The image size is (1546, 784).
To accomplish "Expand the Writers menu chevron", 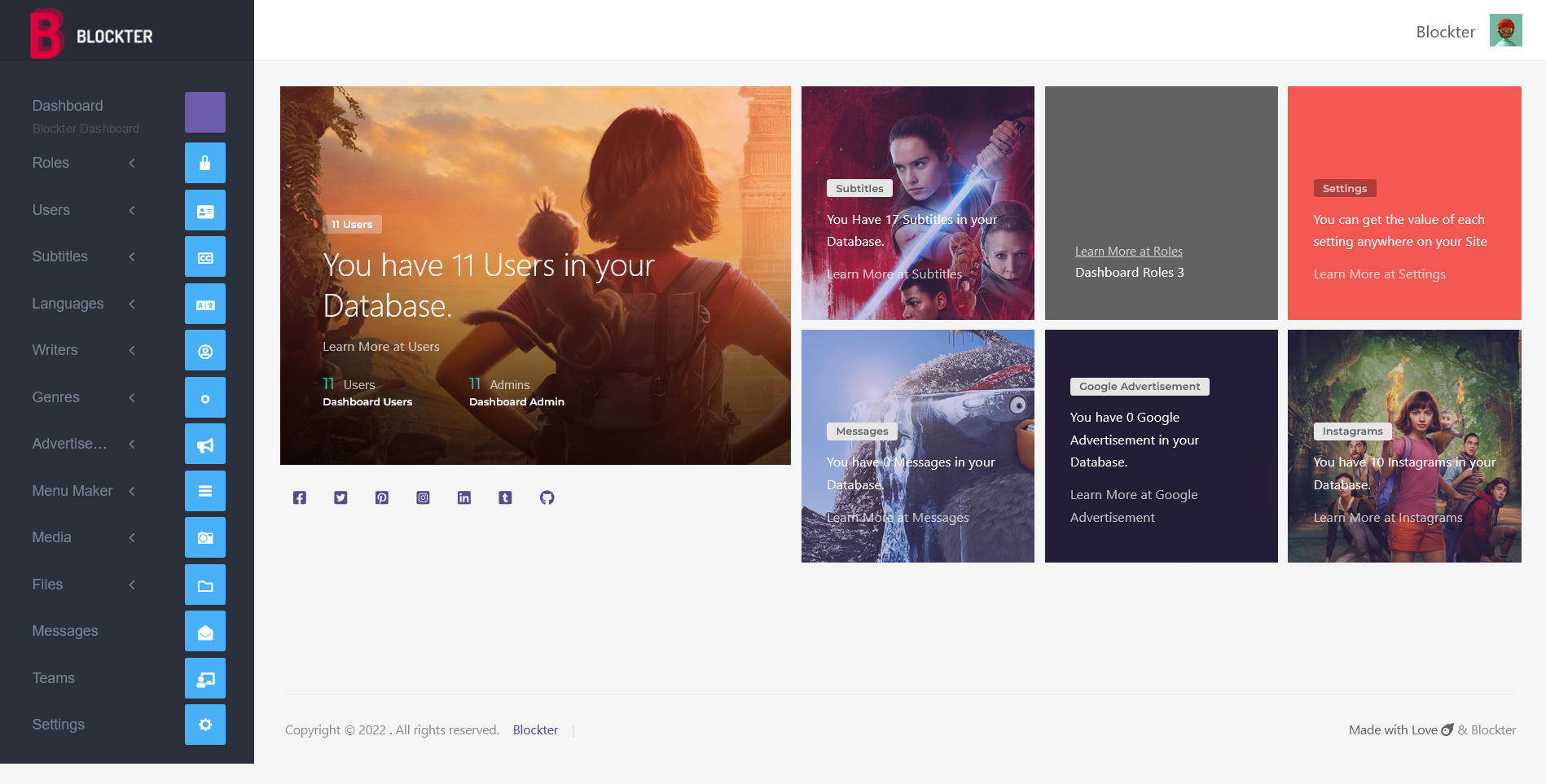I will [132, 350].
